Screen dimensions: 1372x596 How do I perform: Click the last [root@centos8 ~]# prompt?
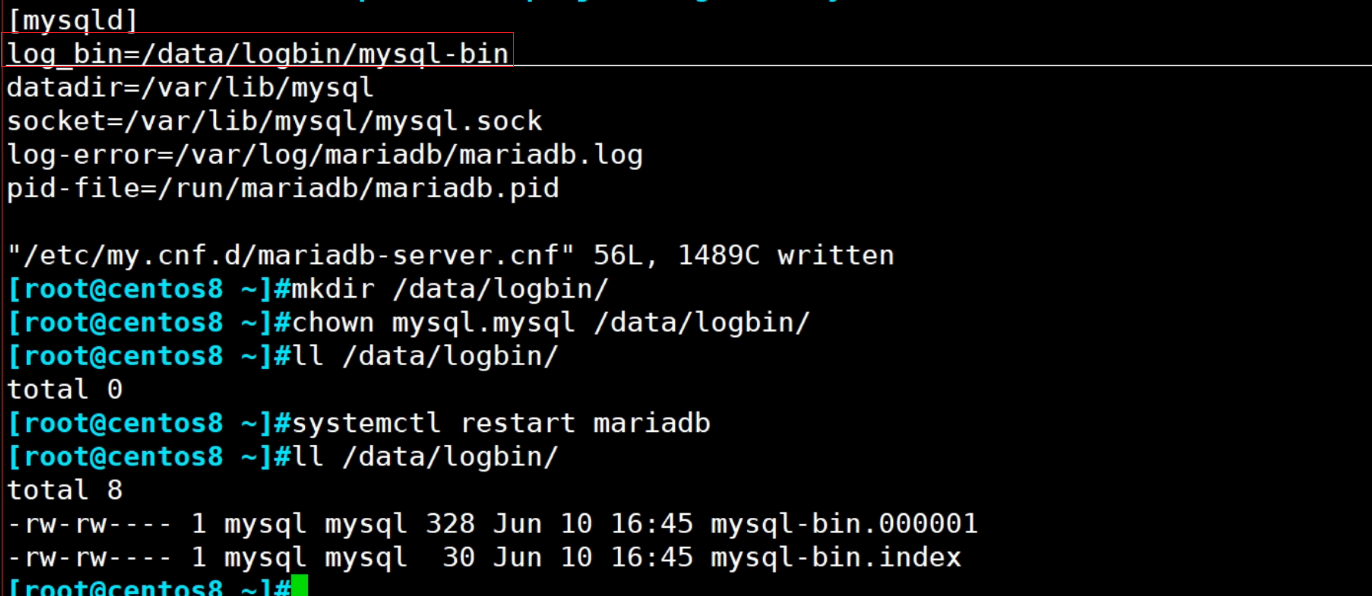[x=148, y=588]
